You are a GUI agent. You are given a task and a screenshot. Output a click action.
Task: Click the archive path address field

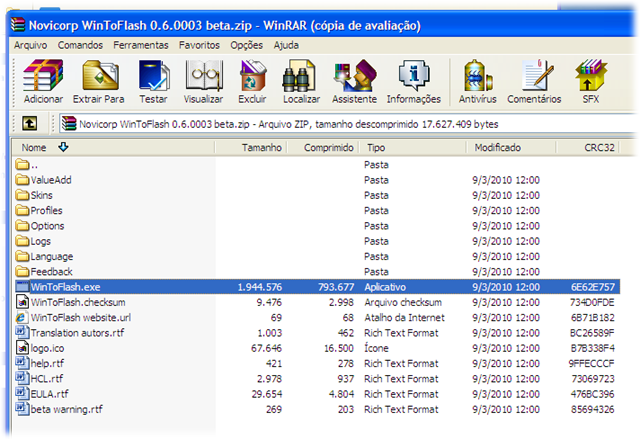pos(347,124)
